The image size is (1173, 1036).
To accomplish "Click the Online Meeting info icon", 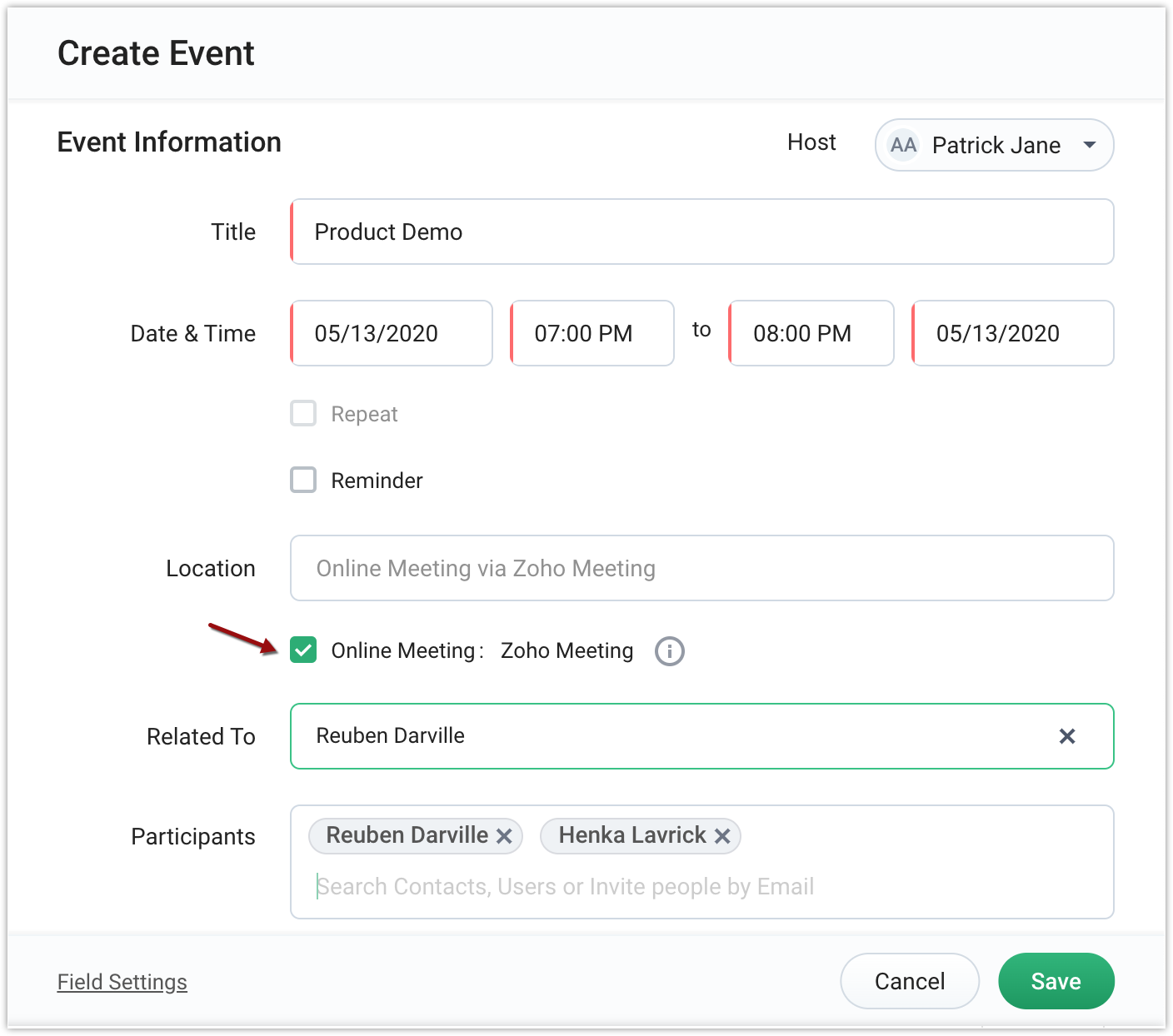I will 669,651.
